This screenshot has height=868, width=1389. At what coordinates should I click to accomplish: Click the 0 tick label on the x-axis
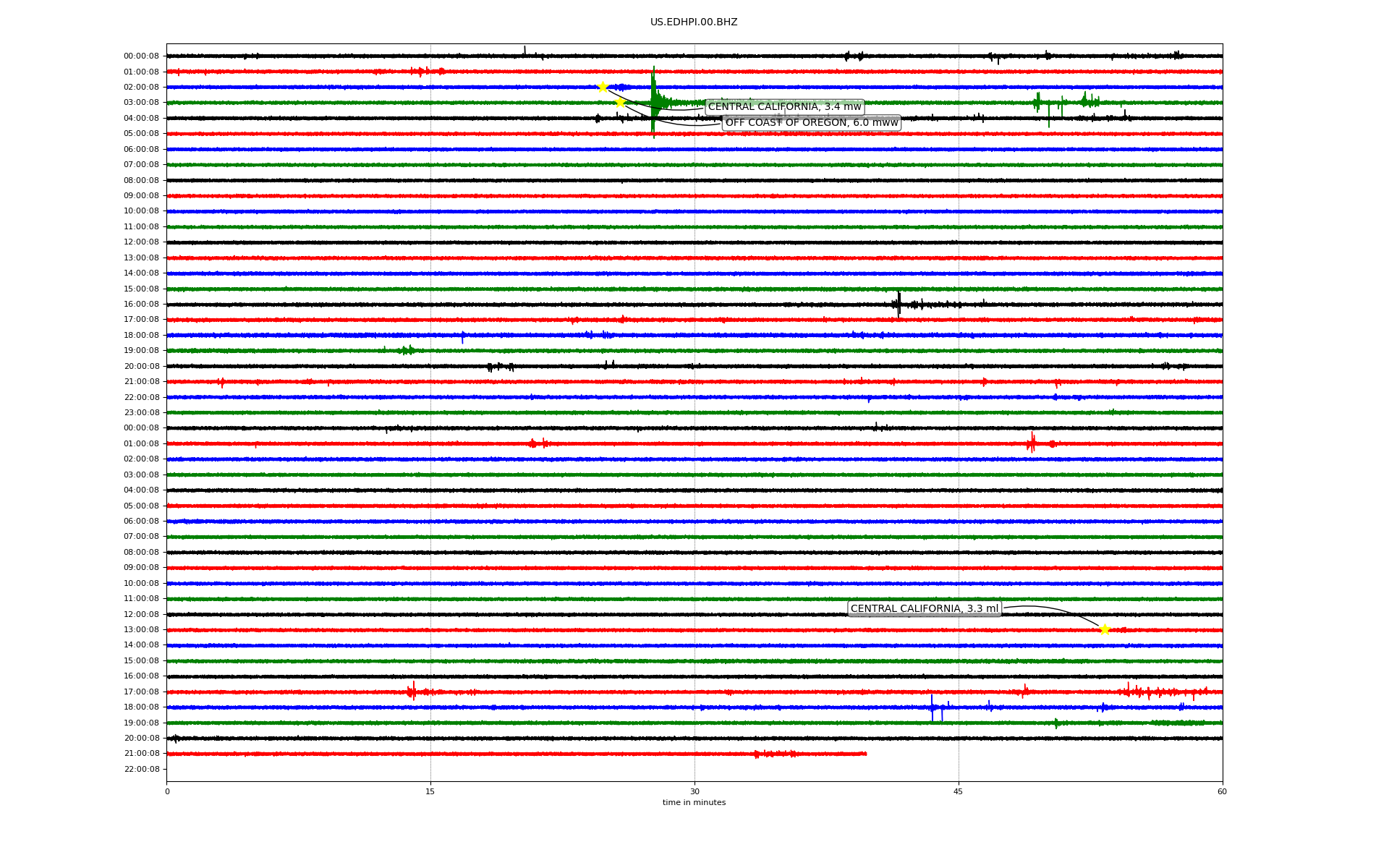(x=167, y=791)
